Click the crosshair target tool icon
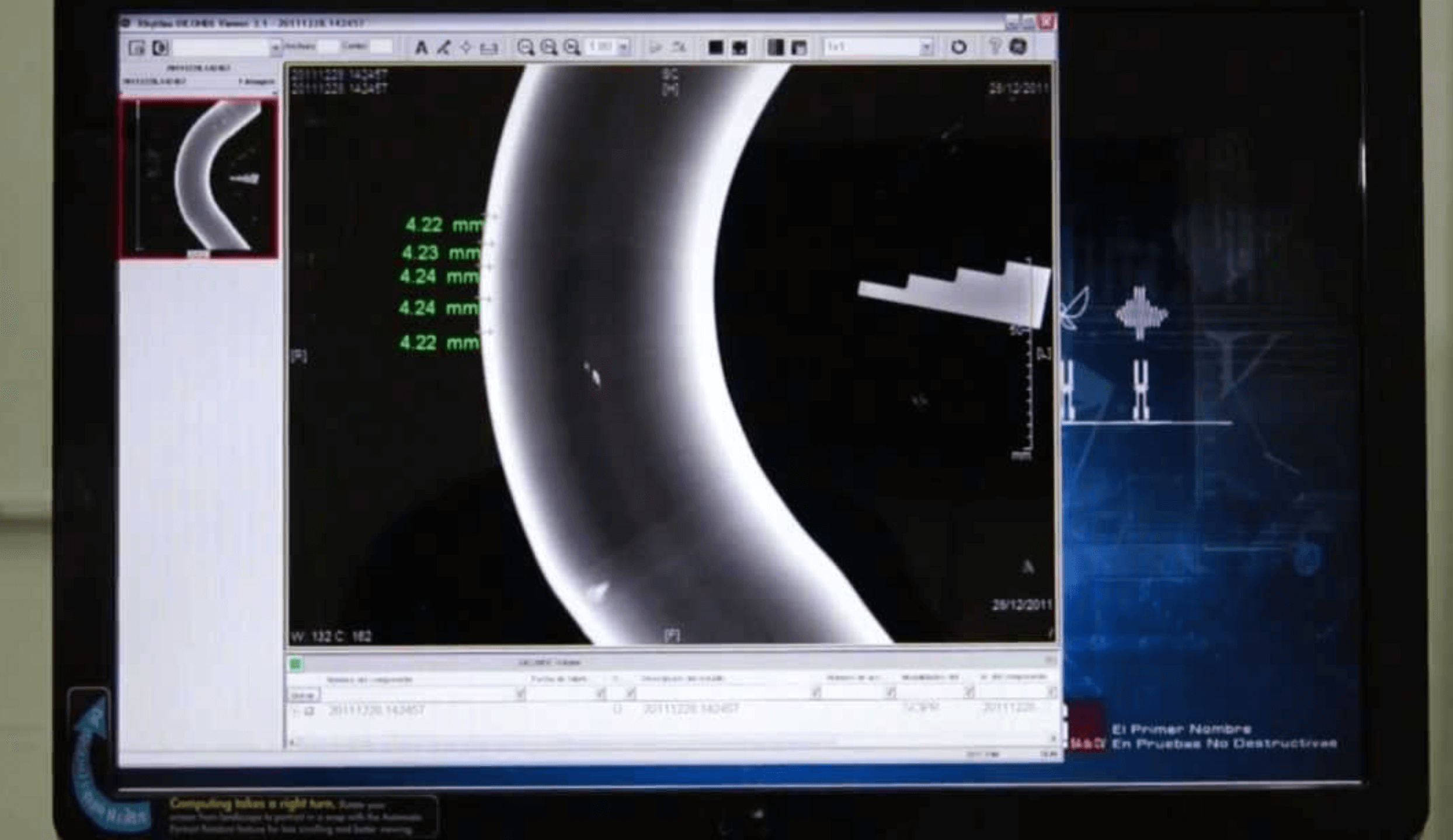1453x840 pixels. [x=465, y=47]
